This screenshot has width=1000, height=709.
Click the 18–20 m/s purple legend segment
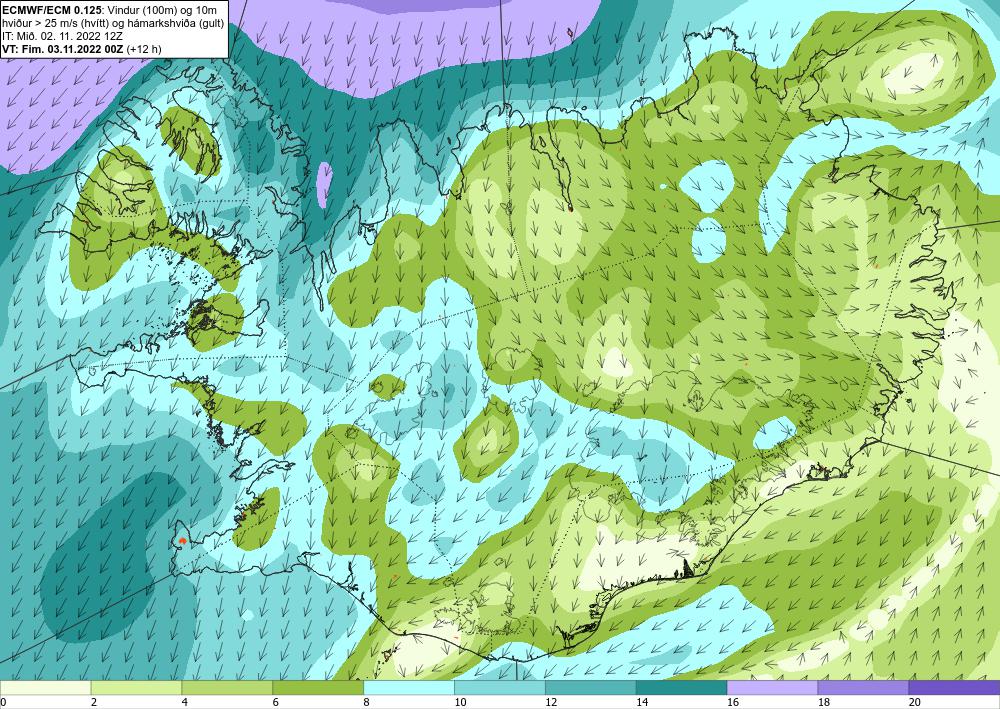(863, 688)
